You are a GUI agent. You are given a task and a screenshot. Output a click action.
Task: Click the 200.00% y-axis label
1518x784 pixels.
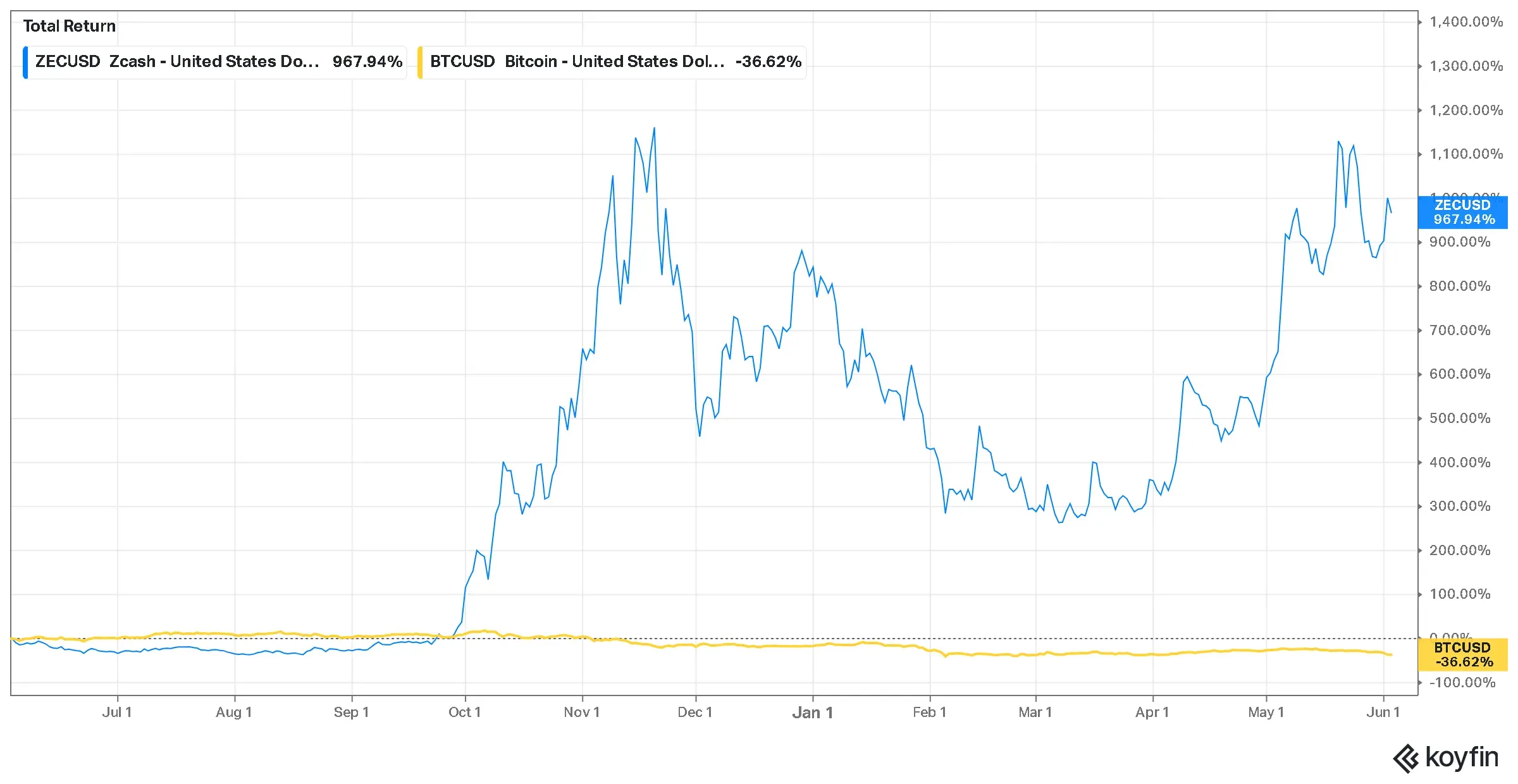[1460, 551]
